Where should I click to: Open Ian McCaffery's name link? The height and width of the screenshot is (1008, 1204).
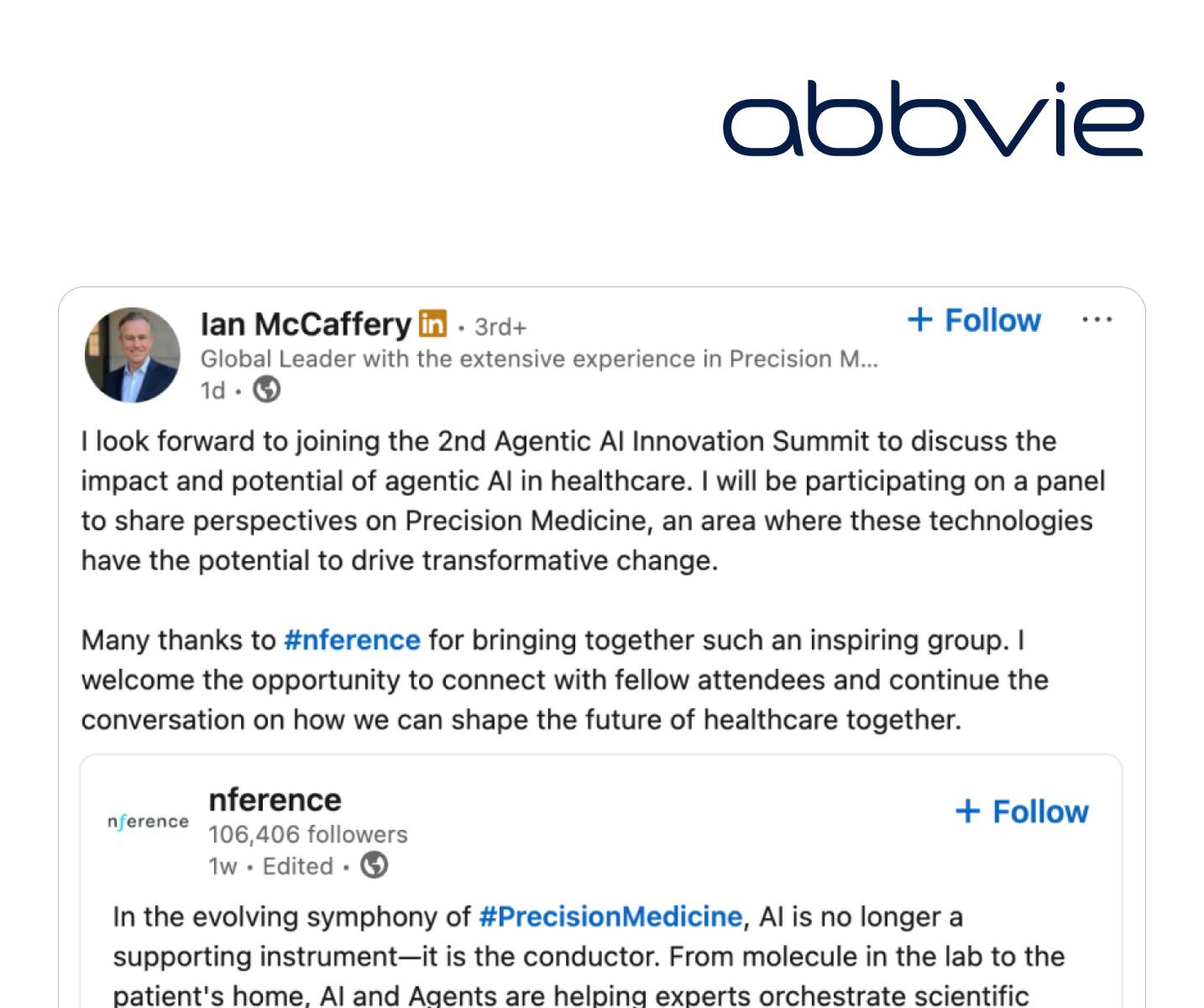[x=306, y=324]
